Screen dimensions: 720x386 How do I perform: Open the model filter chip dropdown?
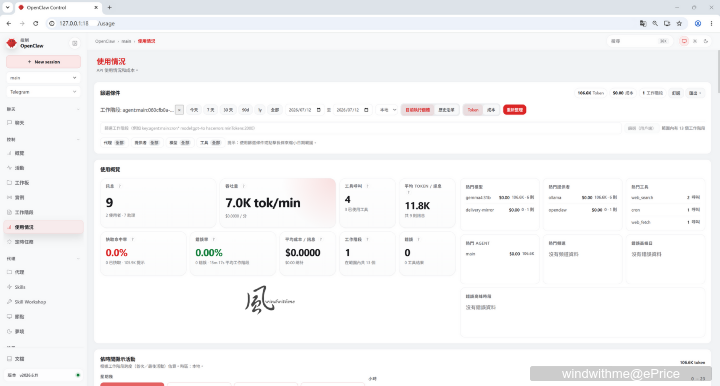coord(180,143)
